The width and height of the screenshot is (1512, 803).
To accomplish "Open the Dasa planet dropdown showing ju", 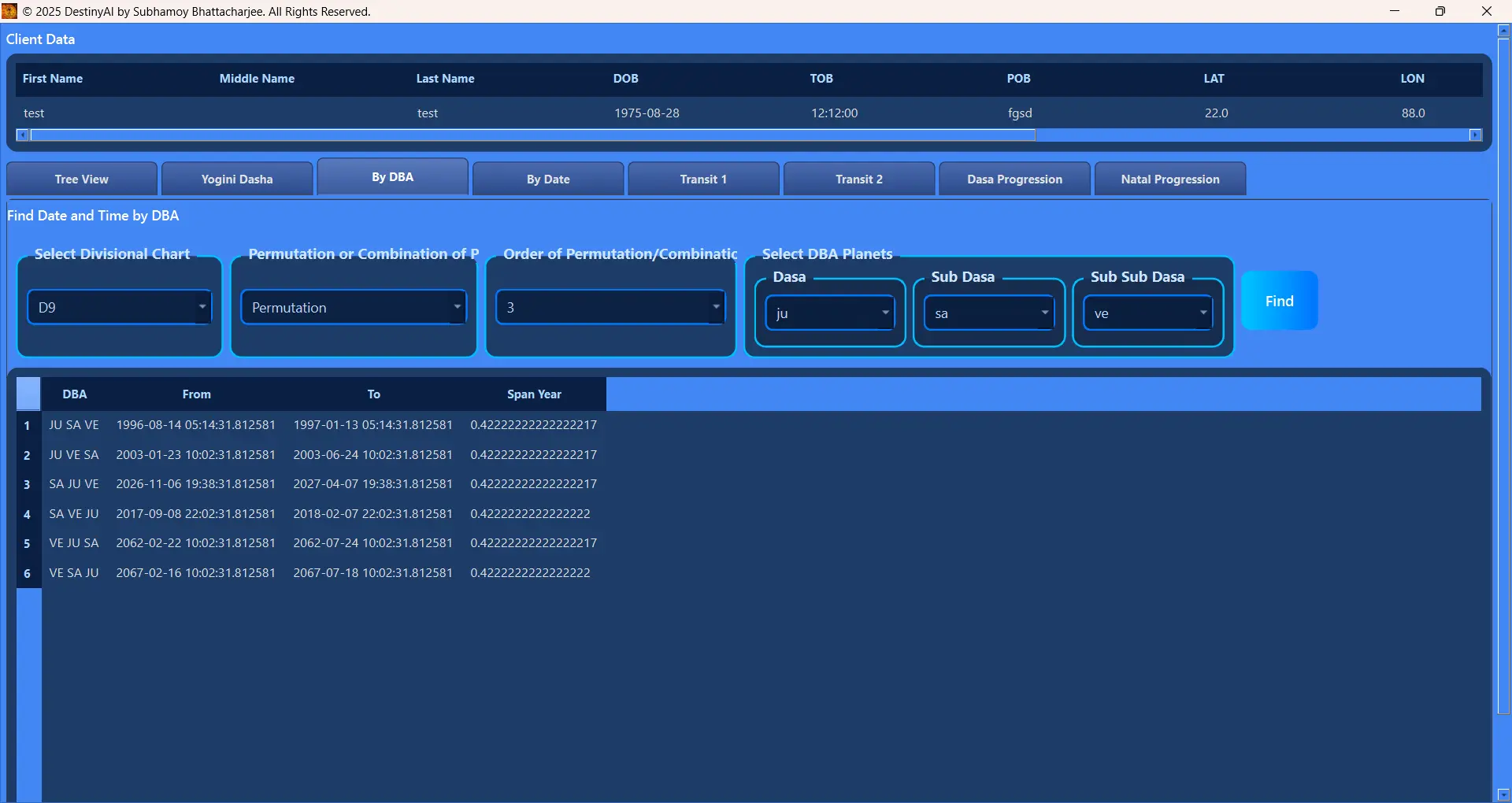I will (x=830, y=313).
